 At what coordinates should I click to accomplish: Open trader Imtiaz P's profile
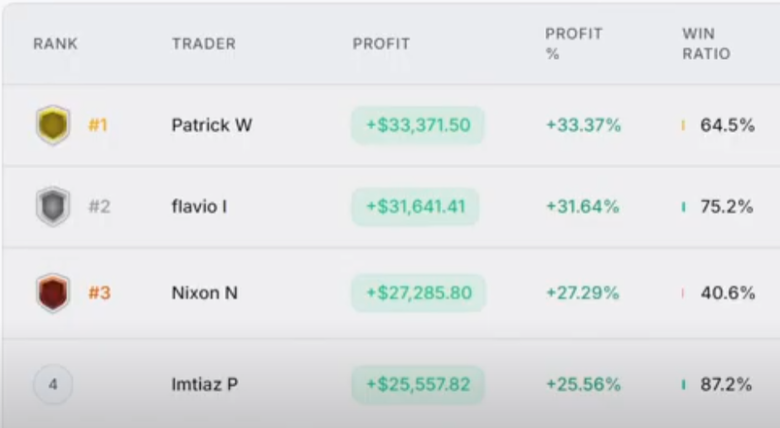point(204,384)
